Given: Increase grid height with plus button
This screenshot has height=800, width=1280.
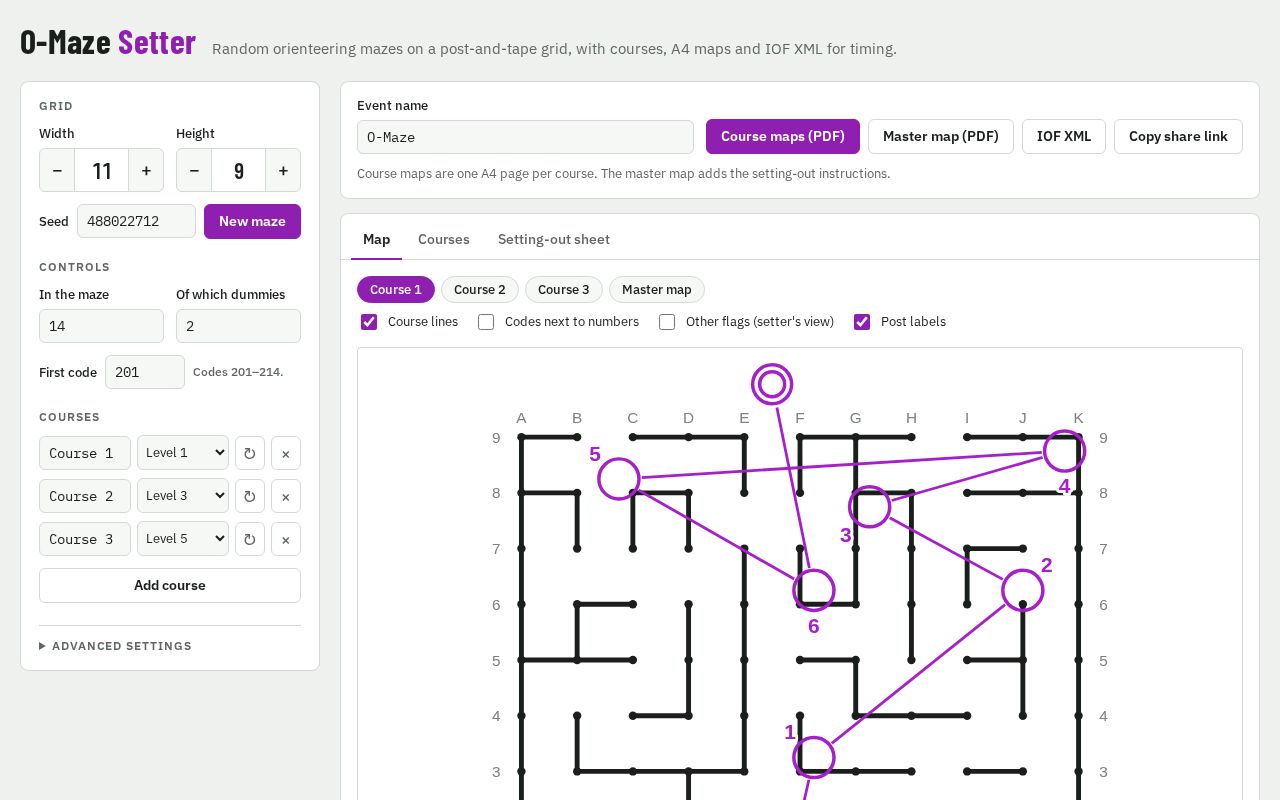Looking at the screenshot, I should point(283,170).
